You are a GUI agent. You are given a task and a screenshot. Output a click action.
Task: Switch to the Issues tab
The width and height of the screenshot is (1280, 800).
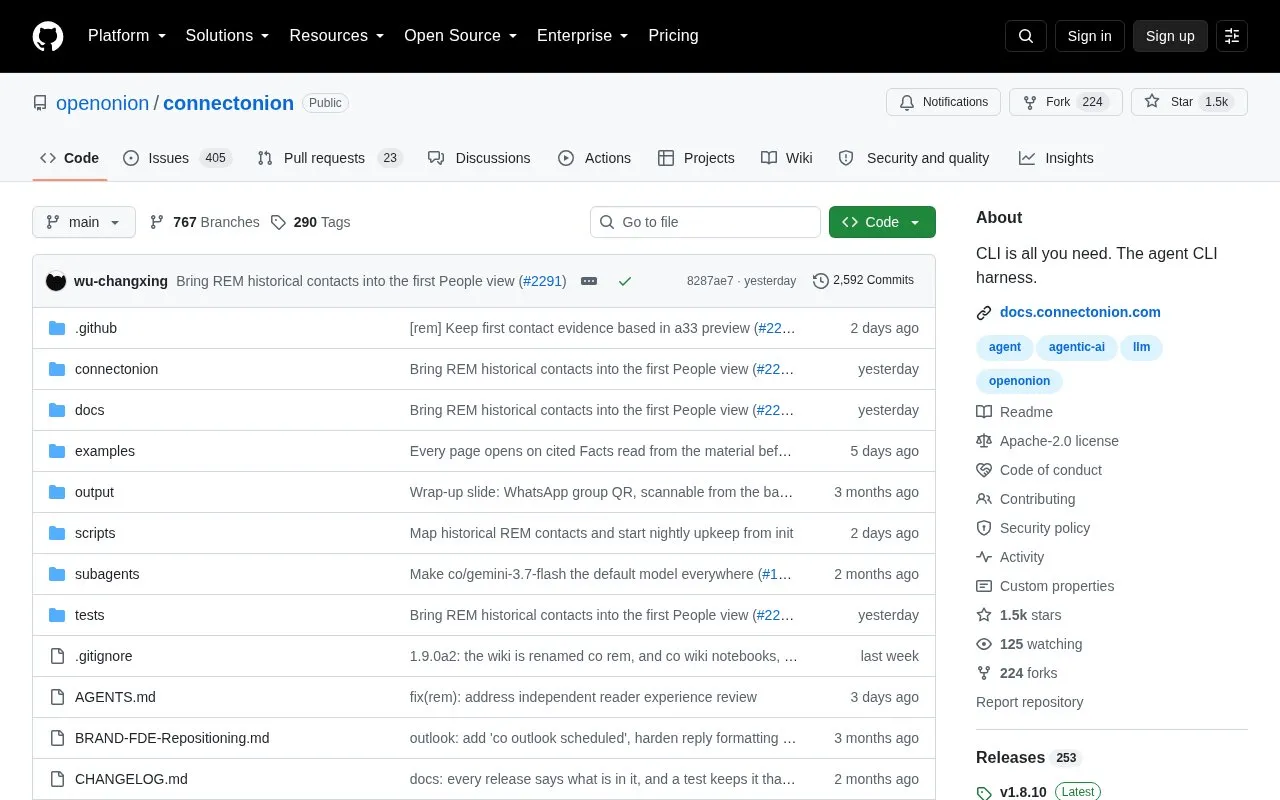[177, 158]
